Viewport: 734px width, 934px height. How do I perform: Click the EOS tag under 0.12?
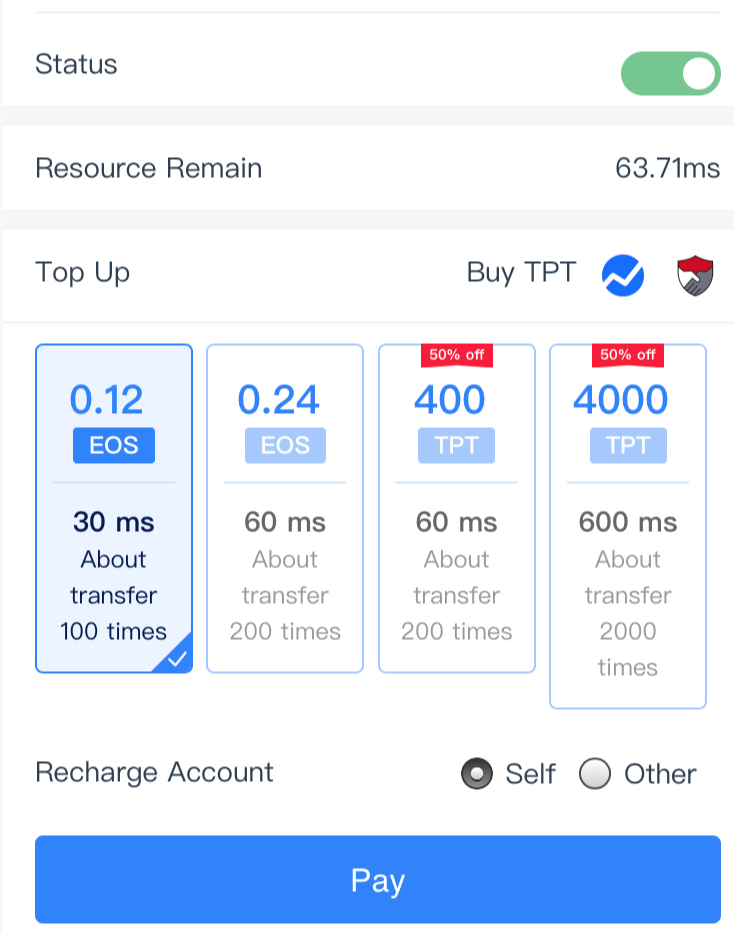(114, 445)
